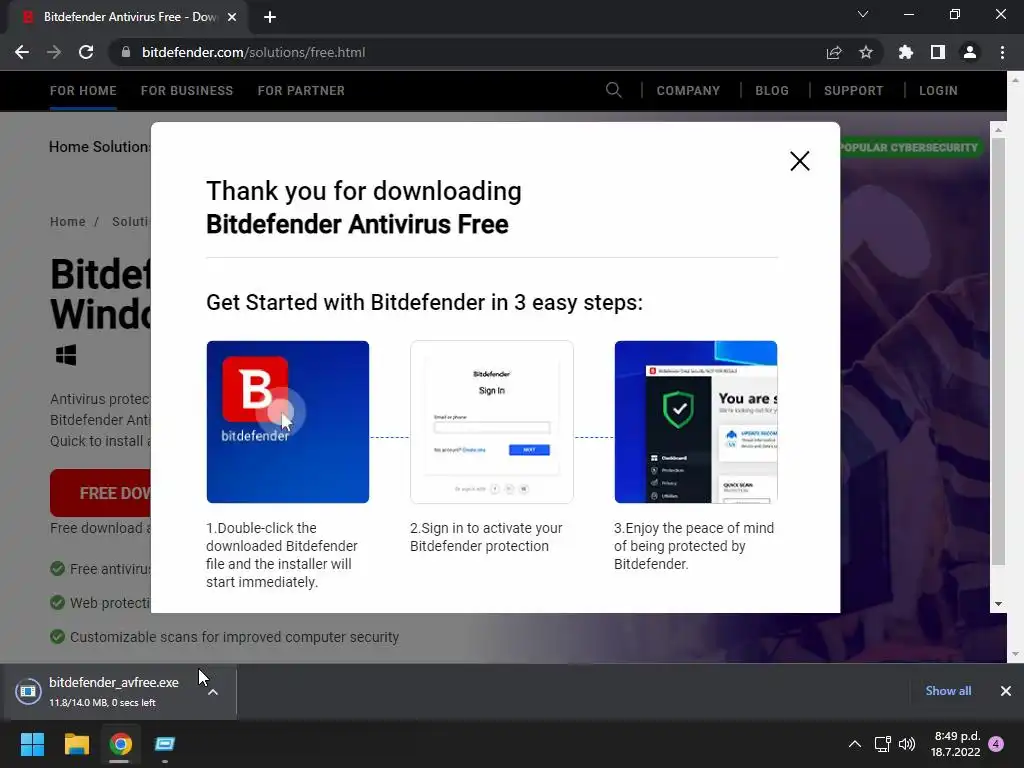This screenshot has width=1024, height=768.
Task: Open the Windows Start menu
Action: click(33, 744)
